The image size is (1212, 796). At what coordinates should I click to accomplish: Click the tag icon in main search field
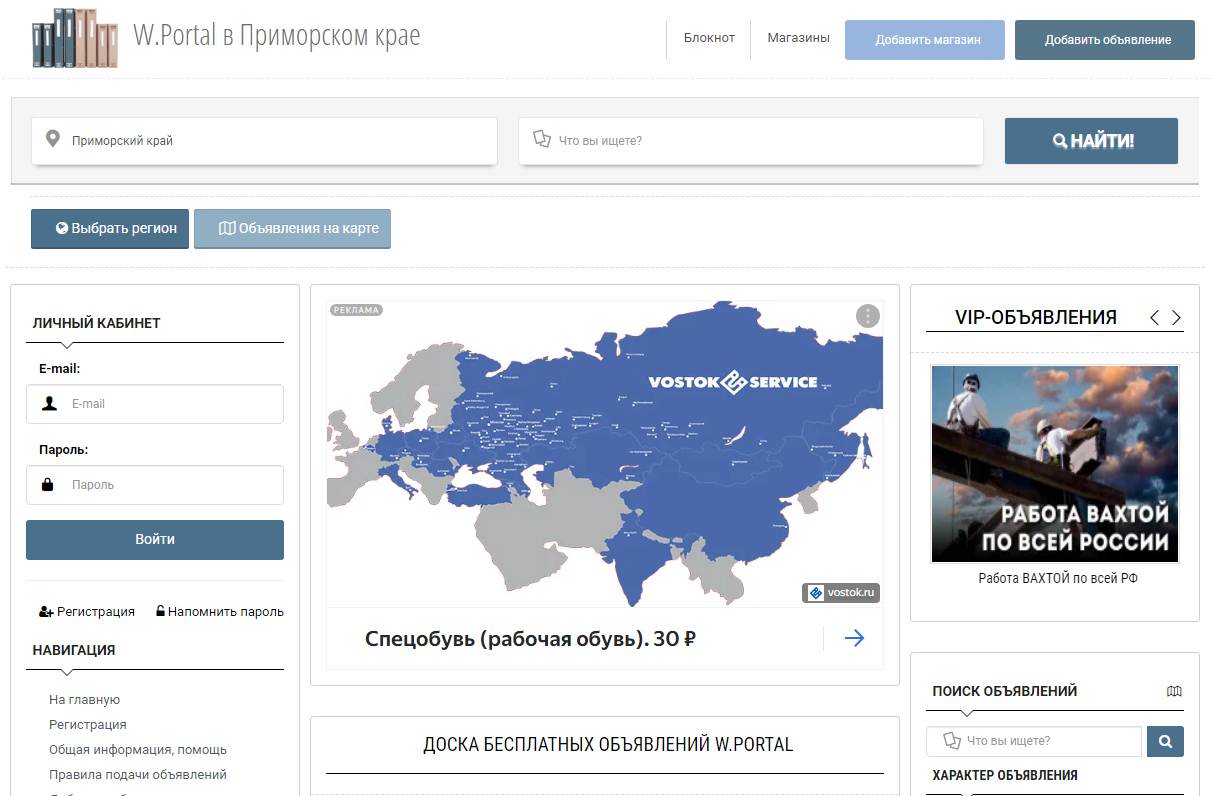(x=542, y=139)
